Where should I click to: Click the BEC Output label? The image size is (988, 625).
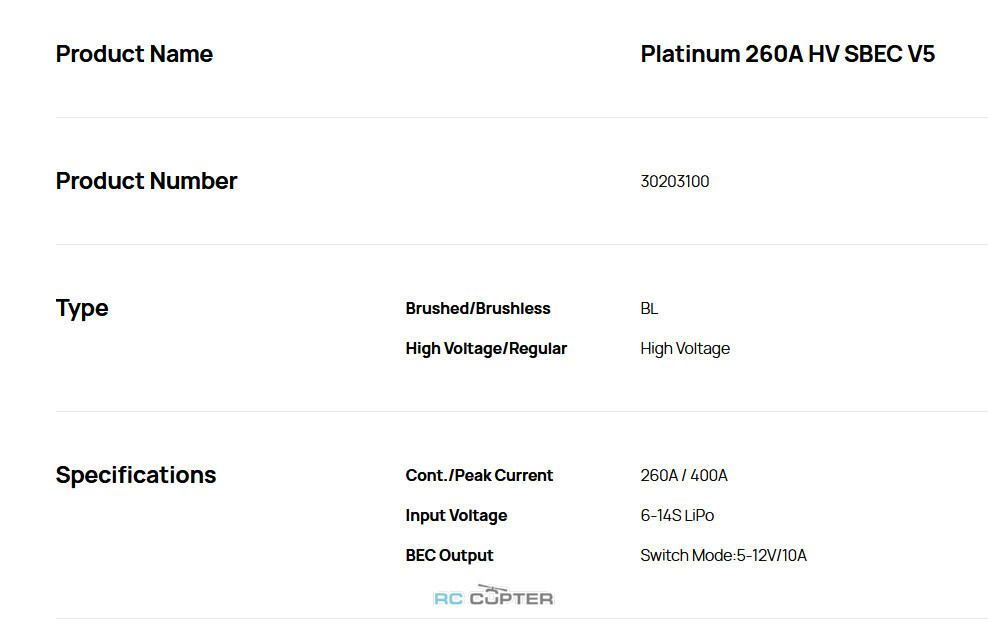449,556
